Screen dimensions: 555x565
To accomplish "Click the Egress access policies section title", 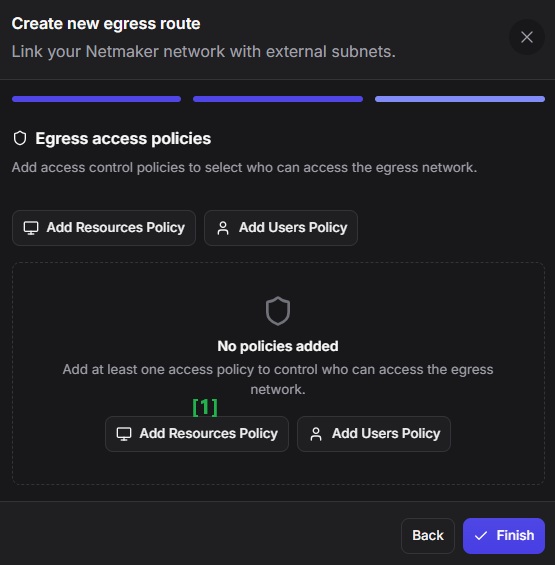I will point(123,139).
